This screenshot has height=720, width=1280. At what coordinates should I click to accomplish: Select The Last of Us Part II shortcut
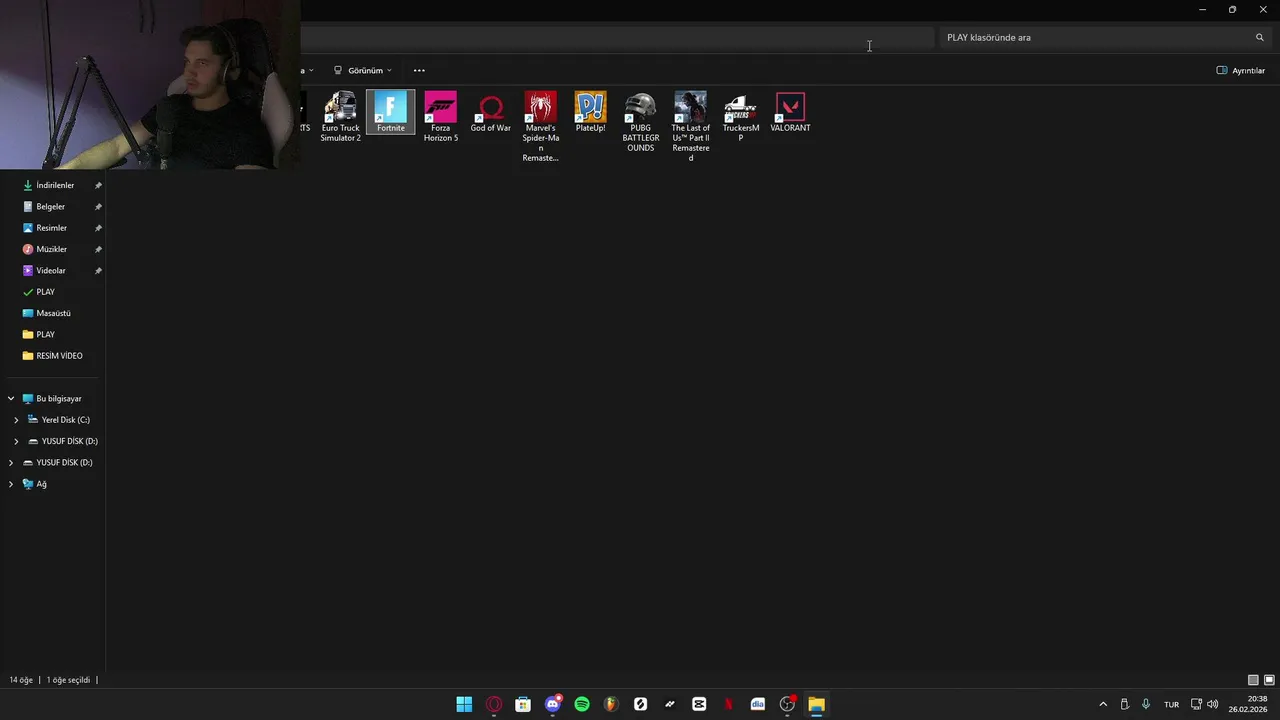[x=690, y=126]
